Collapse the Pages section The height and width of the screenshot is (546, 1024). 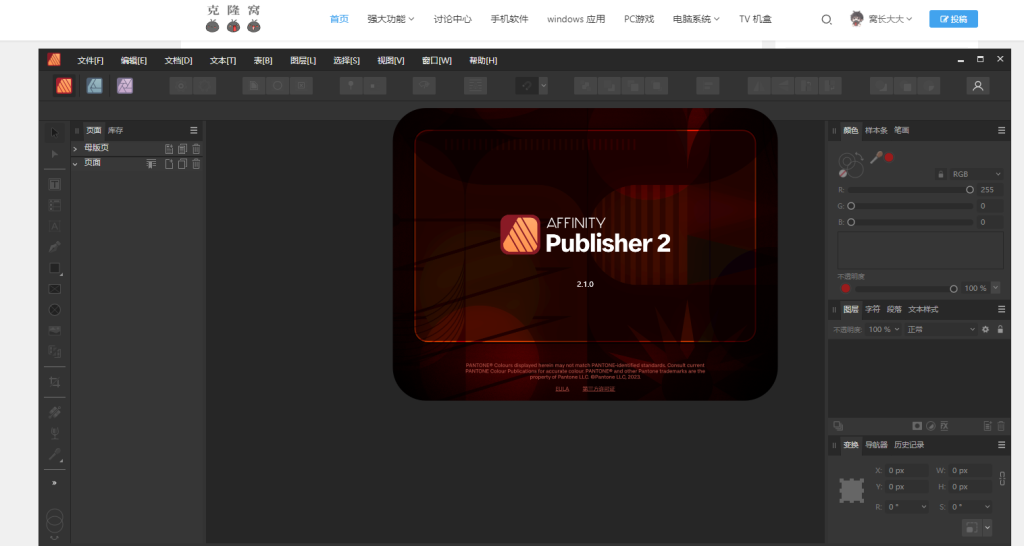click(x=75, y=164)
